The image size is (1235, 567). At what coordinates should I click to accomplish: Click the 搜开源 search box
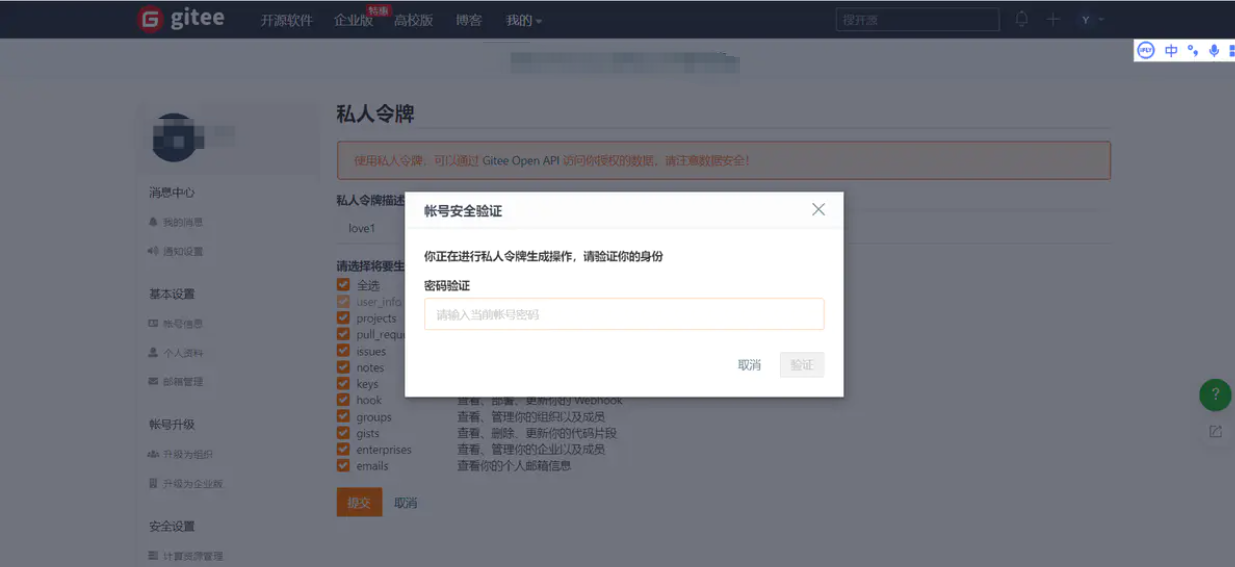click(917, 19)
